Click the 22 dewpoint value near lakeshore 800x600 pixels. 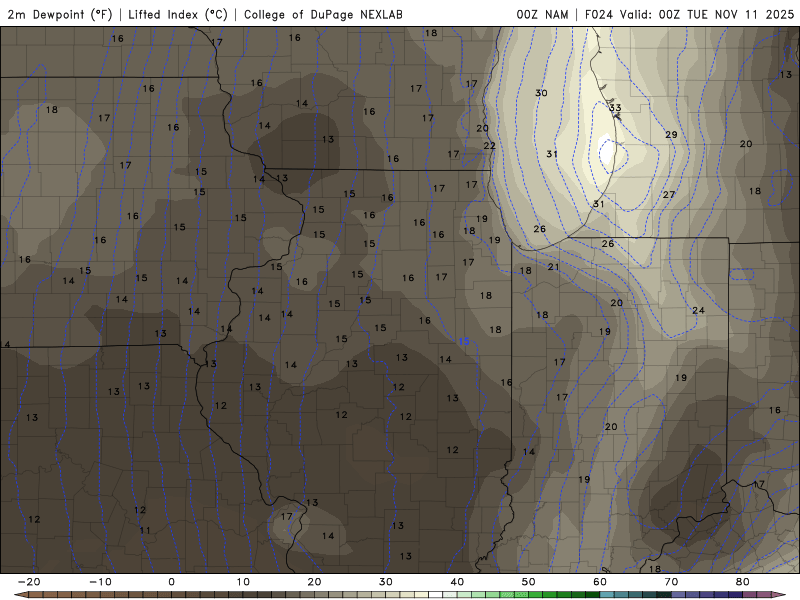490,145
